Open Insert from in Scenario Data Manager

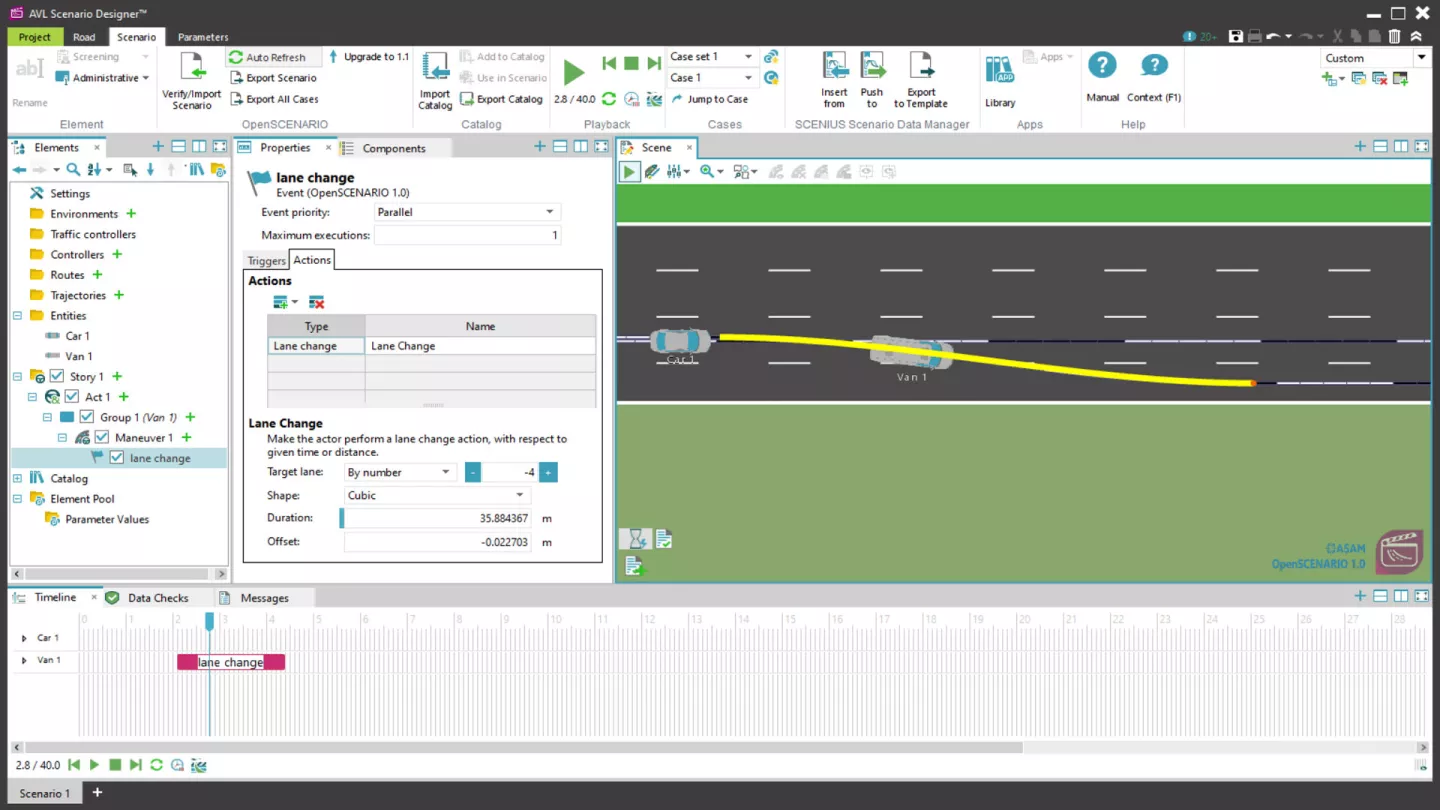[834, 67]
